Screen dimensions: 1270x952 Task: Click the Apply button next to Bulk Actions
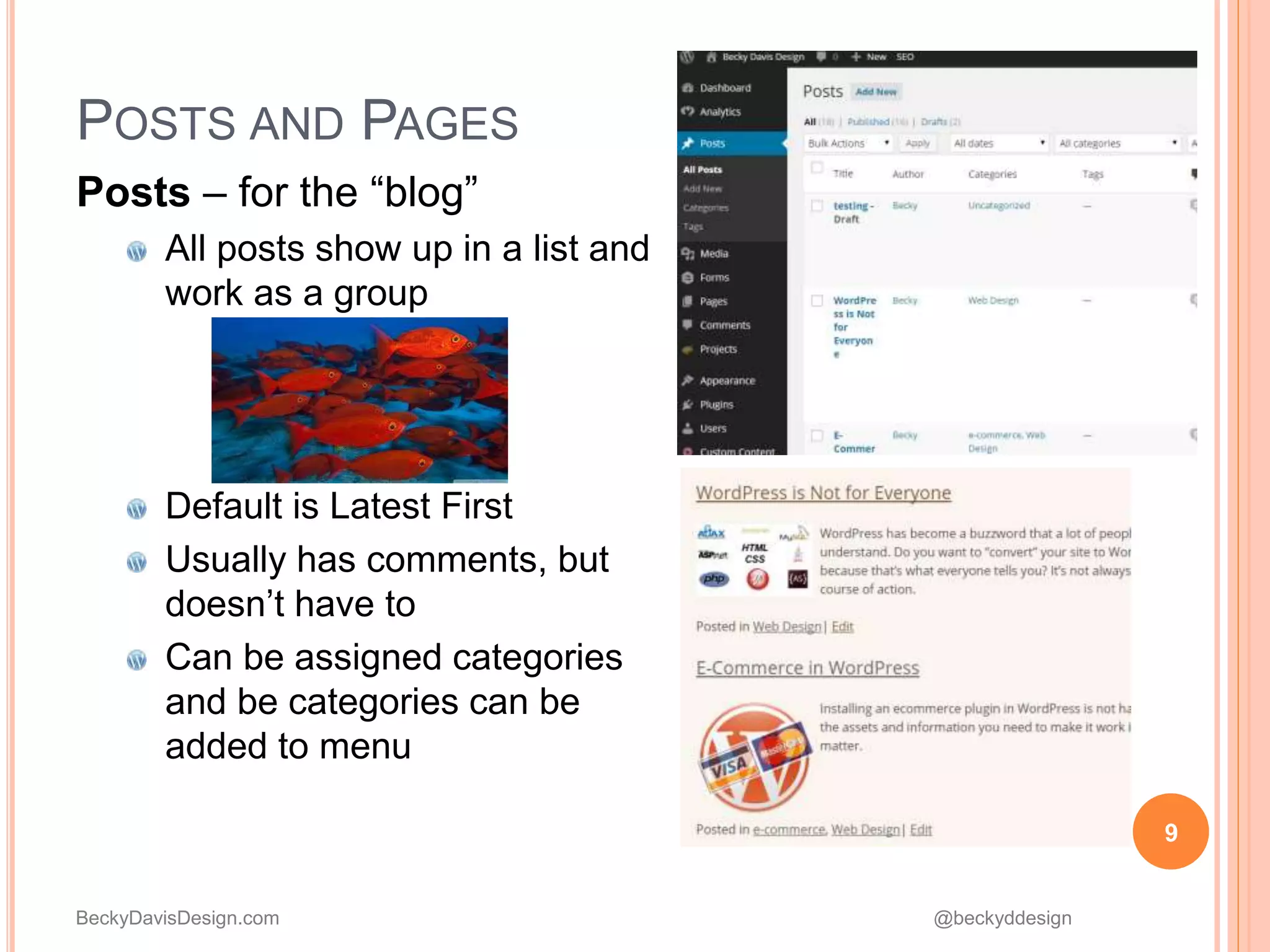[x=917, y=143]
